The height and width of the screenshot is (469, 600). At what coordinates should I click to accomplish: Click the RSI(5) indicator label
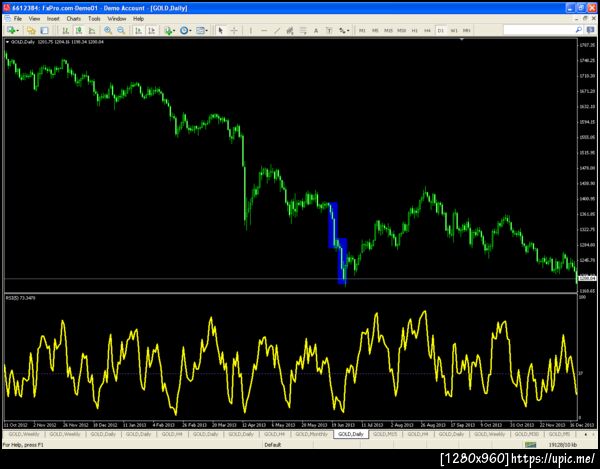click(x=21, y=298)
